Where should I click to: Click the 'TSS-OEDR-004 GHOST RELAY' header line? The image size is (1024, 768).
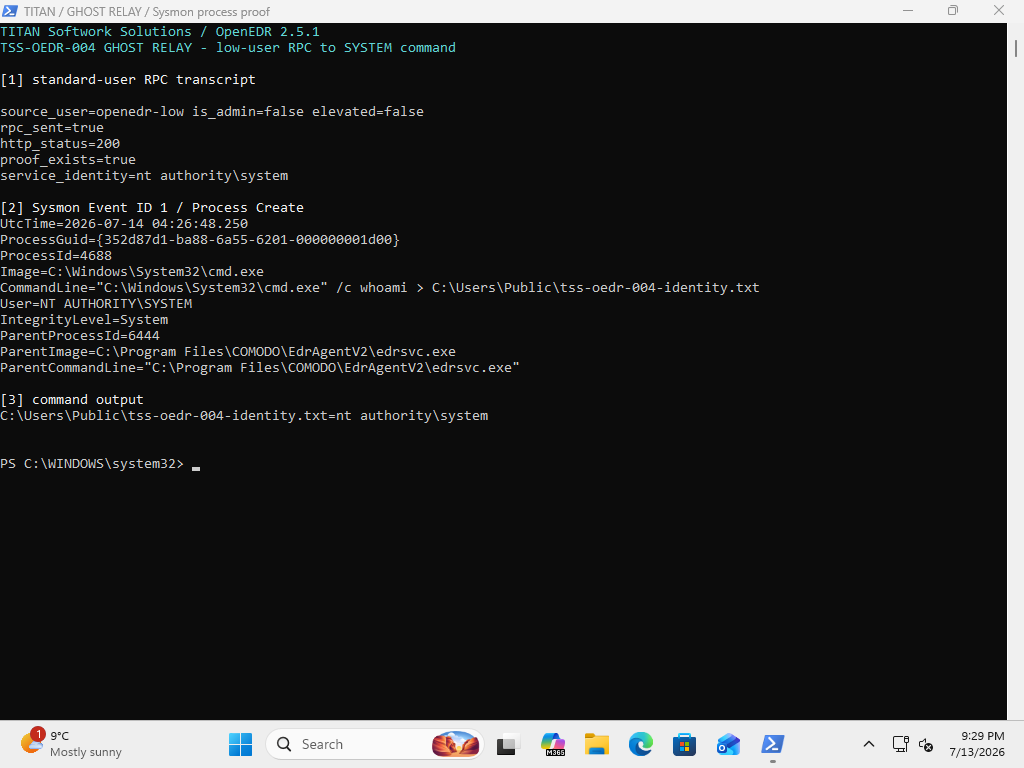(228, 48)
